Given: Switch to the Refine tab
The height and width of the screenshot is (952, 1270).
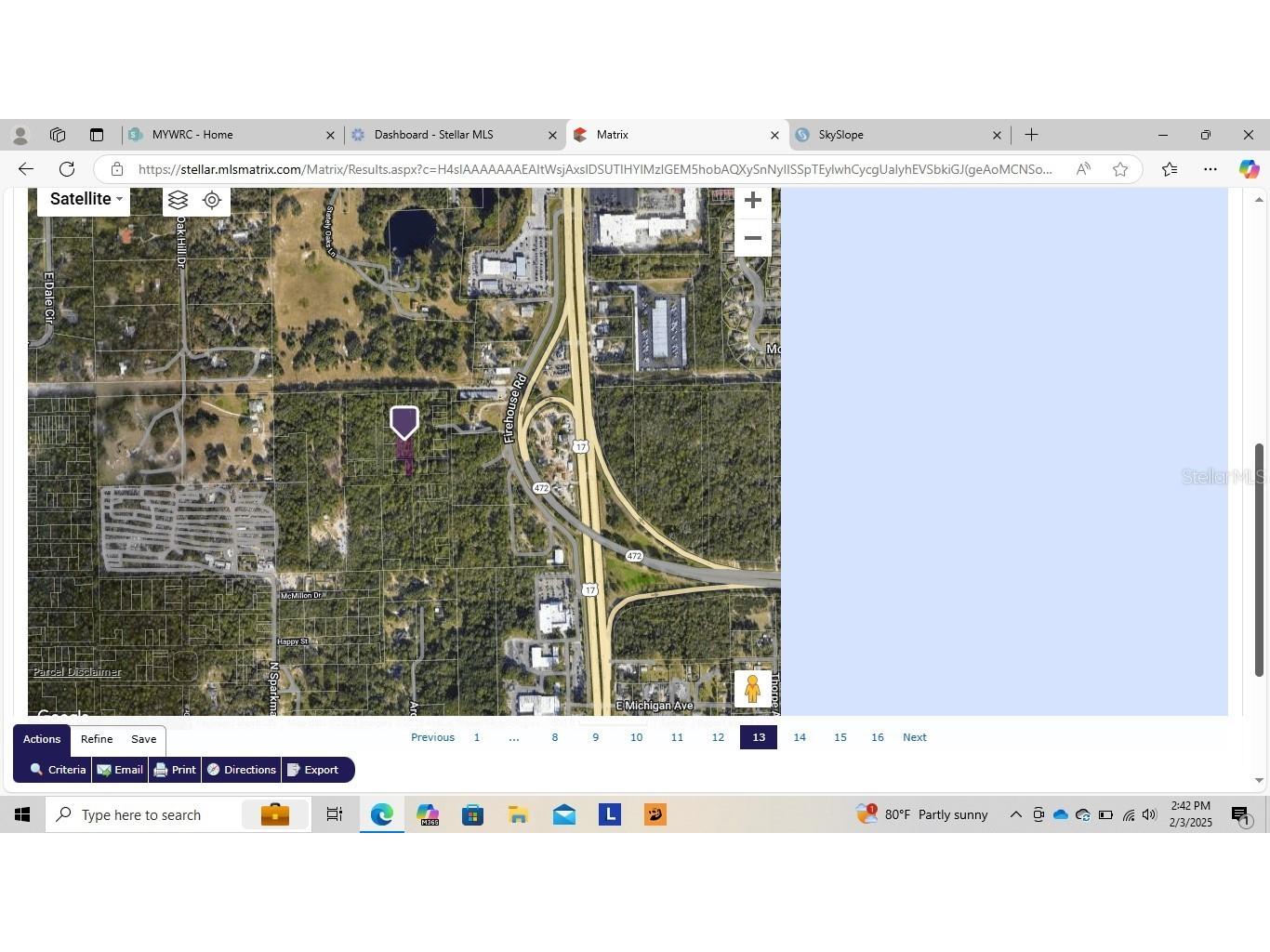Looking at the screenshot, I should coord(96,738).
